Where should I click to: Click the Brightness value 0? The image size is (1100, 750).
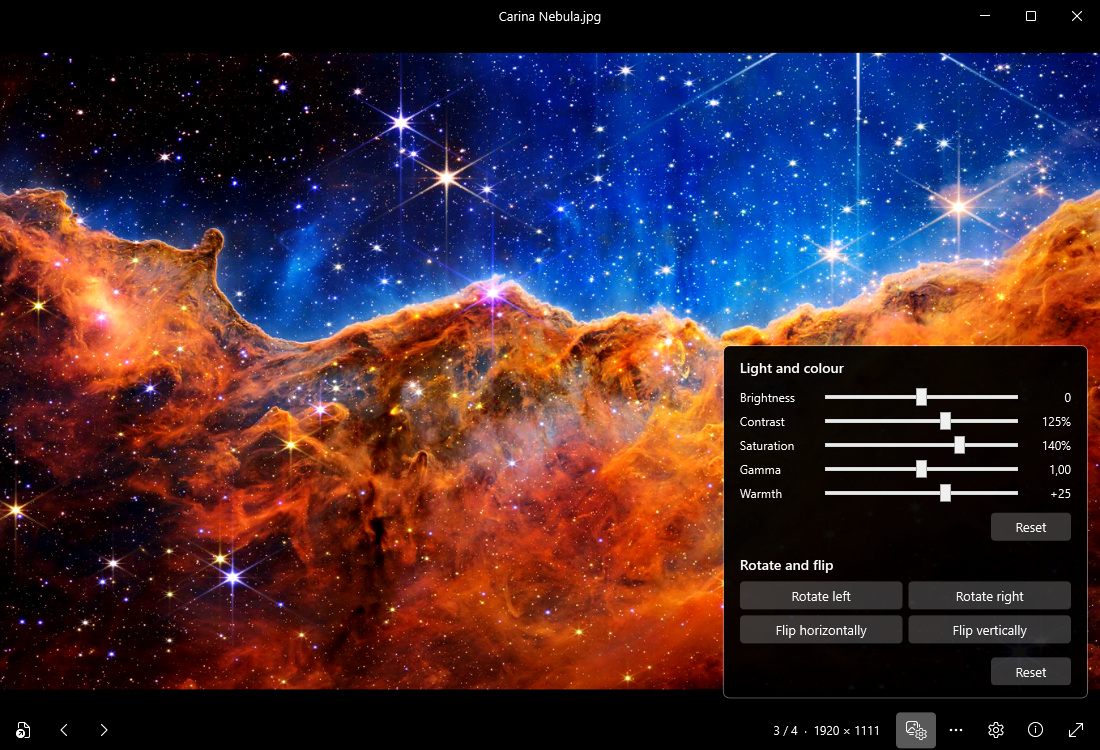pyautogui.click(x=1067, y=398)
